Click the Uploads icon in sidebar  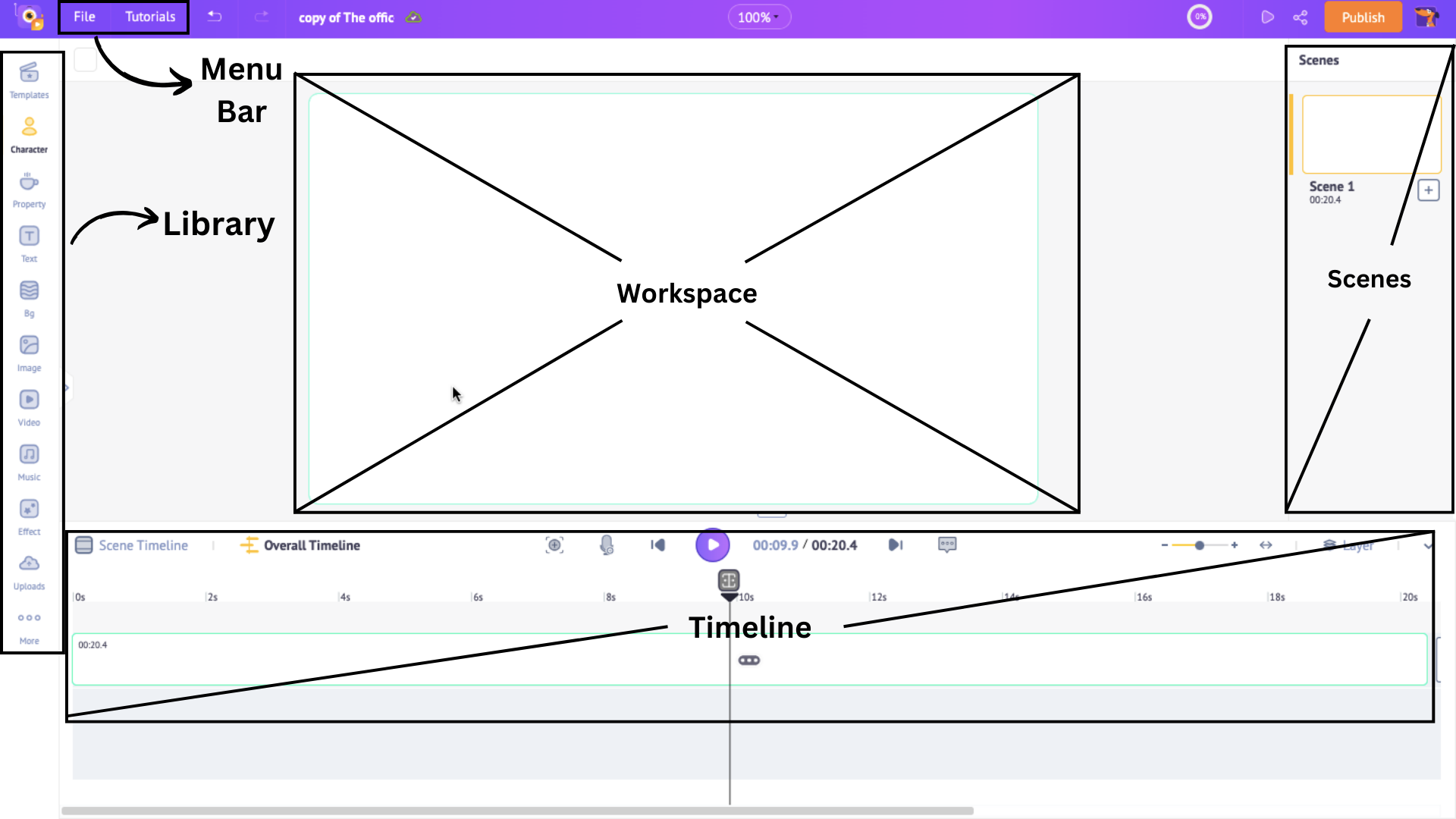[29, 563]
